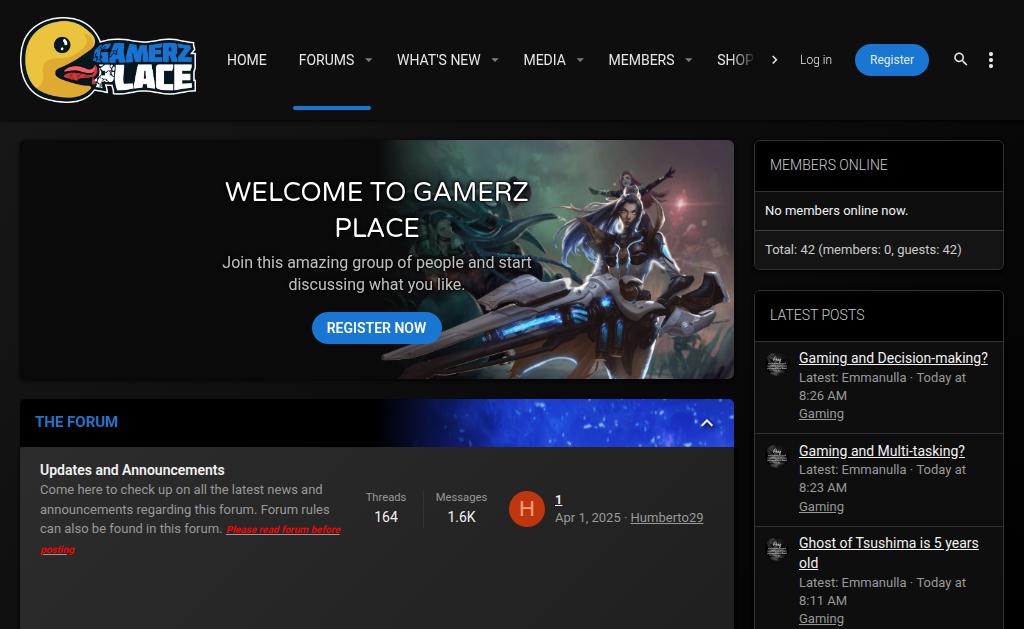Click the Gamerz Place duck logo
Image resolution: width=1024 pixels, height=629 pixels.
click(x=108, y=60)
